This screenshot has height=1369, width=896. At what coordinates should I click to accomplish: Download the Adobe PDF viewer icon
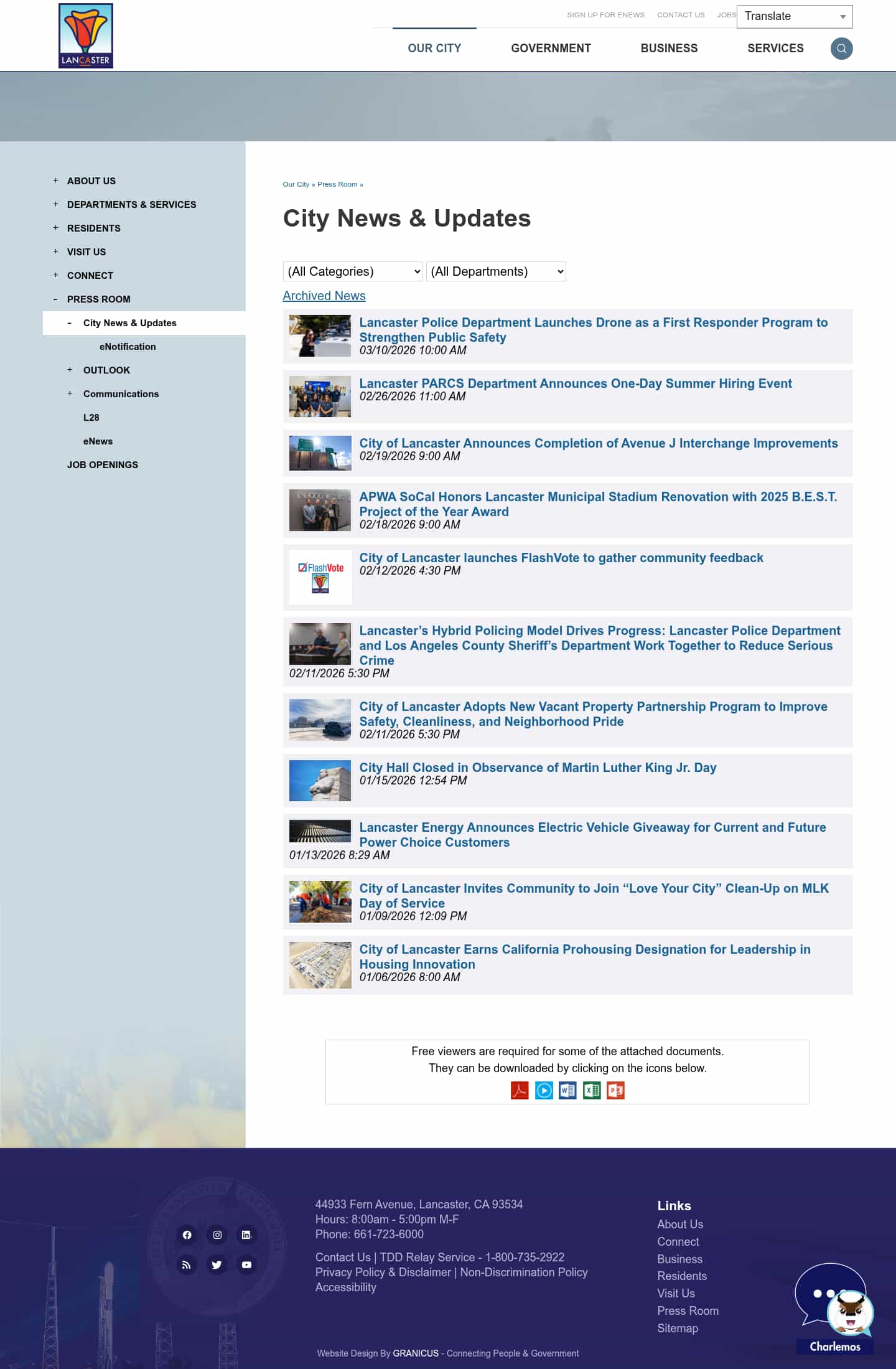coord(520,1091)
